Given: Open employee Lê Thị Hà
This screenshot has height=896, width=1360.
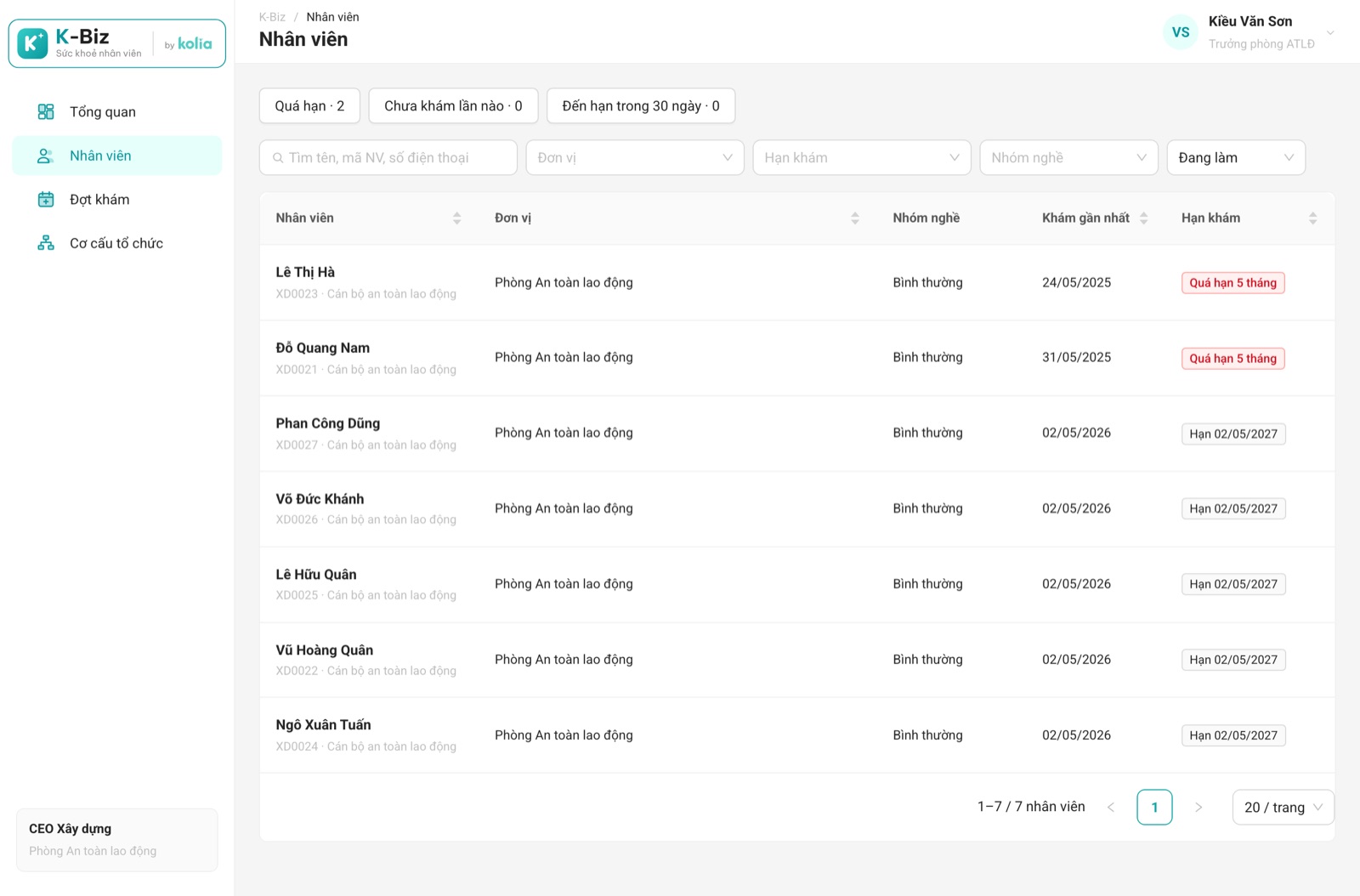Looking at the screenshot, I should (305, 272).
